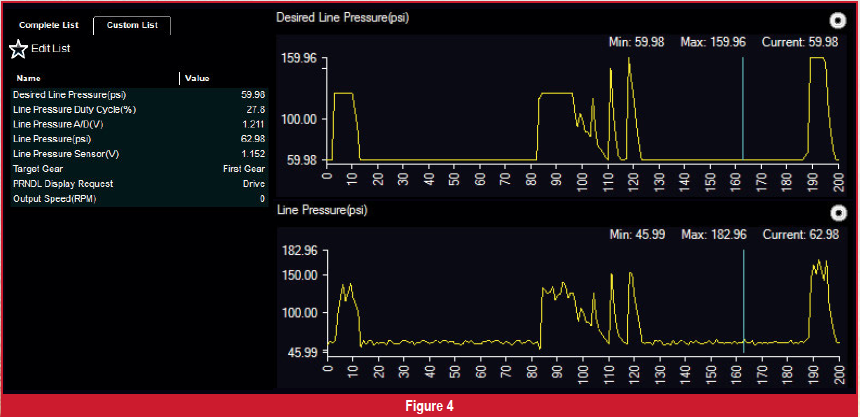860x417 pixels.
Task: Click the cursor line in Line Pressure graph
Action: click(x=743, y=300)
